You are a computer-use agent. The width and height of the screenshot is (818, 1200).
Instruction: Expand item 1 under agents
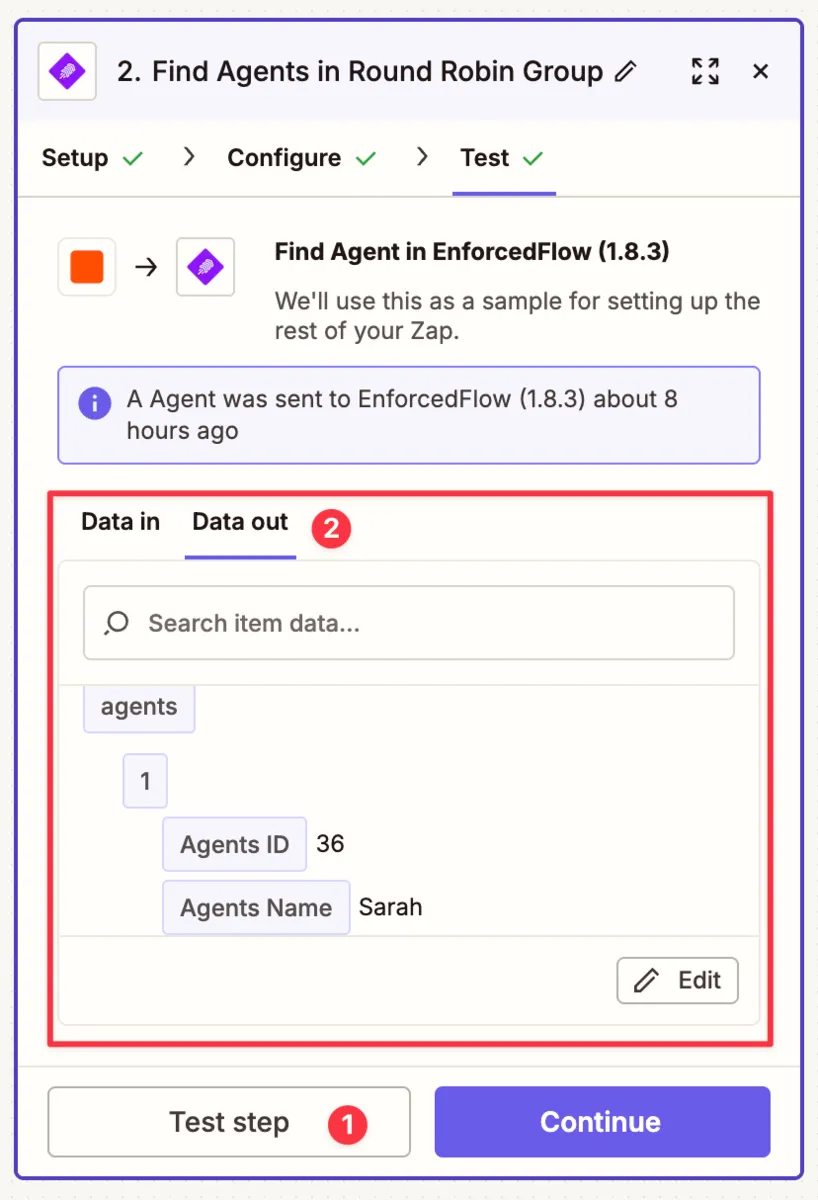click(x=144, y=781)
